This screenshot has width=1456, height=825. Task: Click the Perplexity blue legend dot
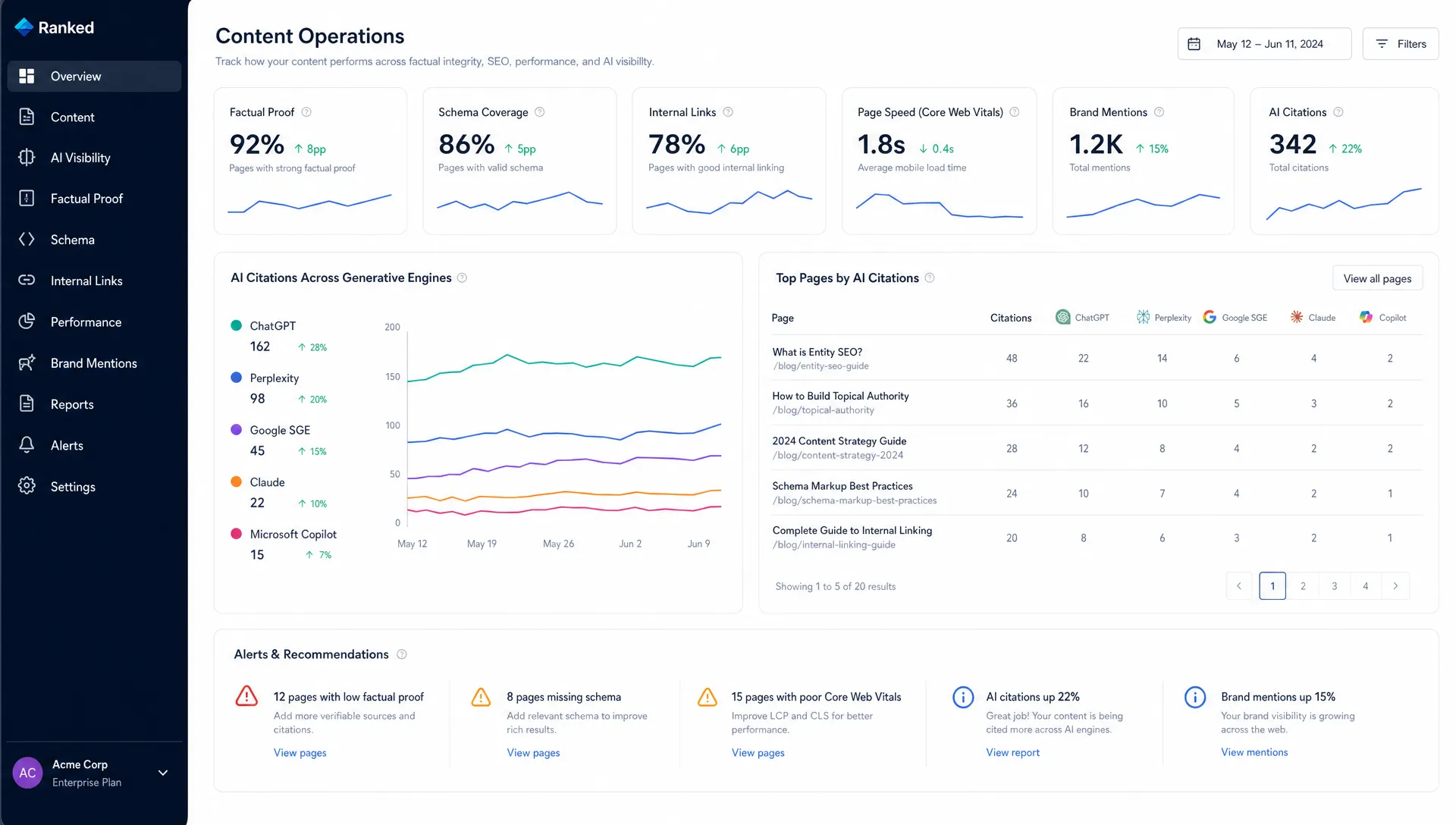236,378
